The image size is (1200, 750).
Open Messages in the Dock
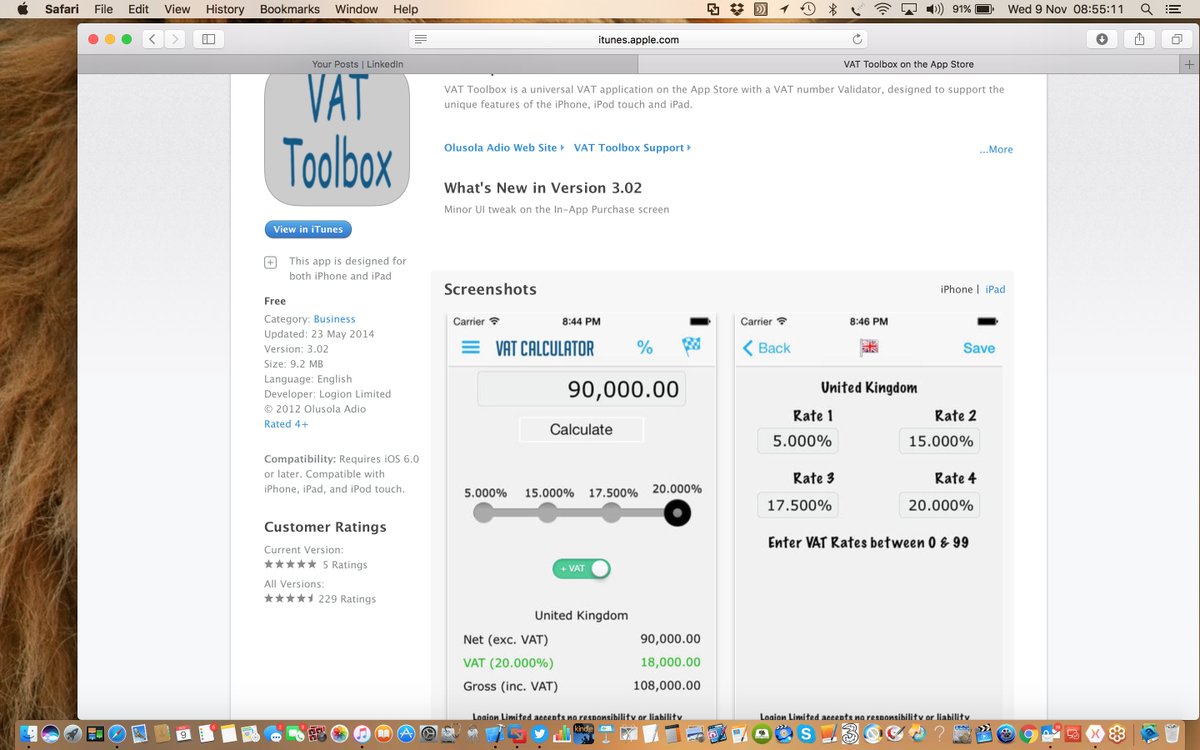[x=274, y=733]
